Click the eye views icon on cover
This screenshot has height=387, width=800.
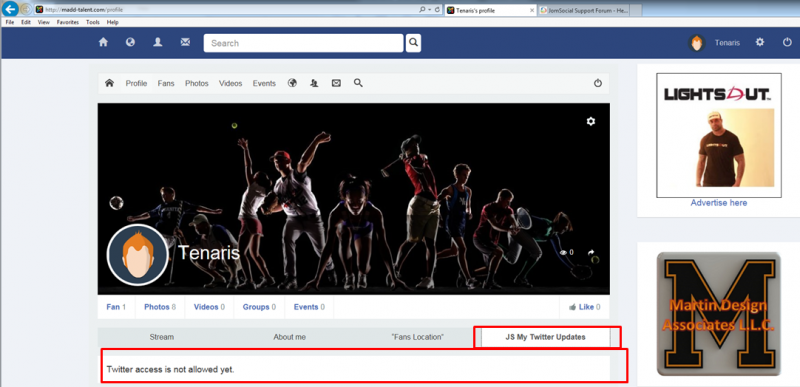563,252
